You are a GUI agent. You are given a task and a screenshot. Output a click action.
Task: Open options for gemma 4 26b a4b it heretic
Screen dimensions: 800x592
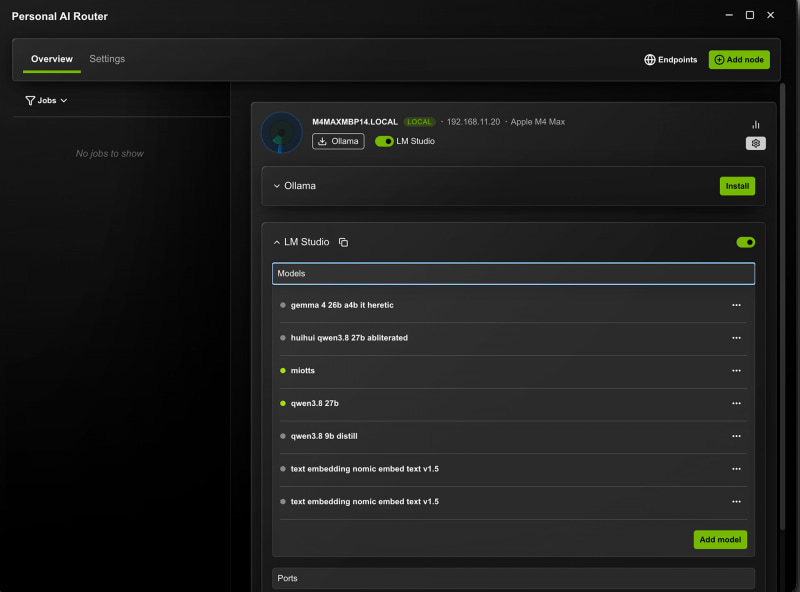(736, 305)
